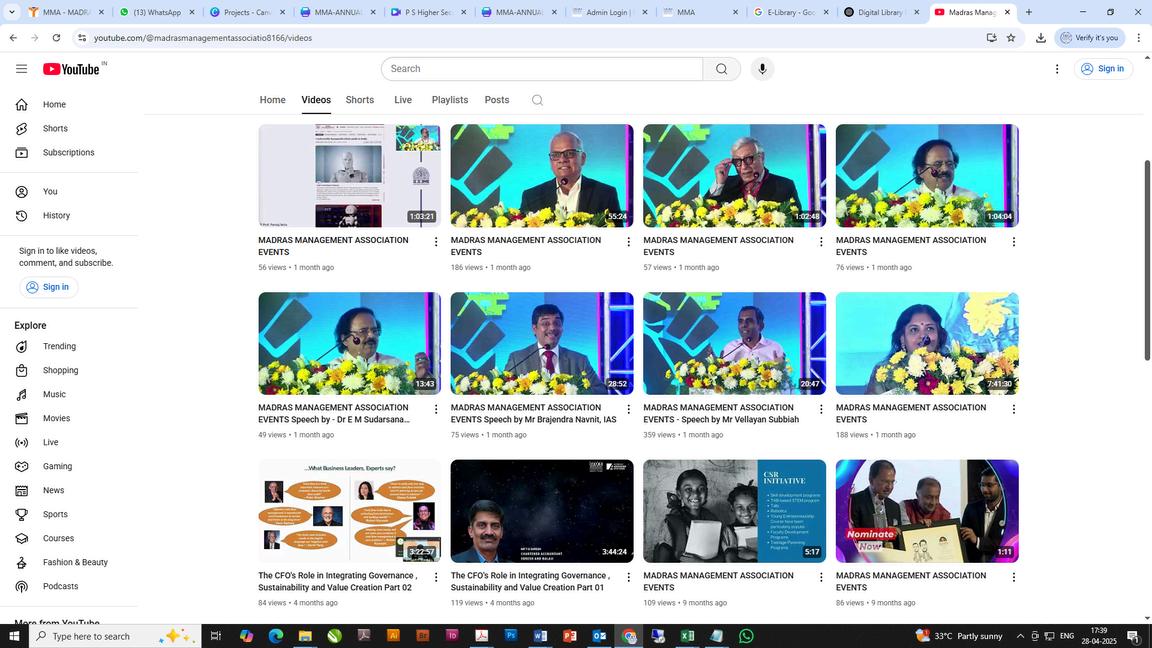The image size is (1152, 648).
Task: Search within channel using magnifier icon
Action: pos(537,101)
